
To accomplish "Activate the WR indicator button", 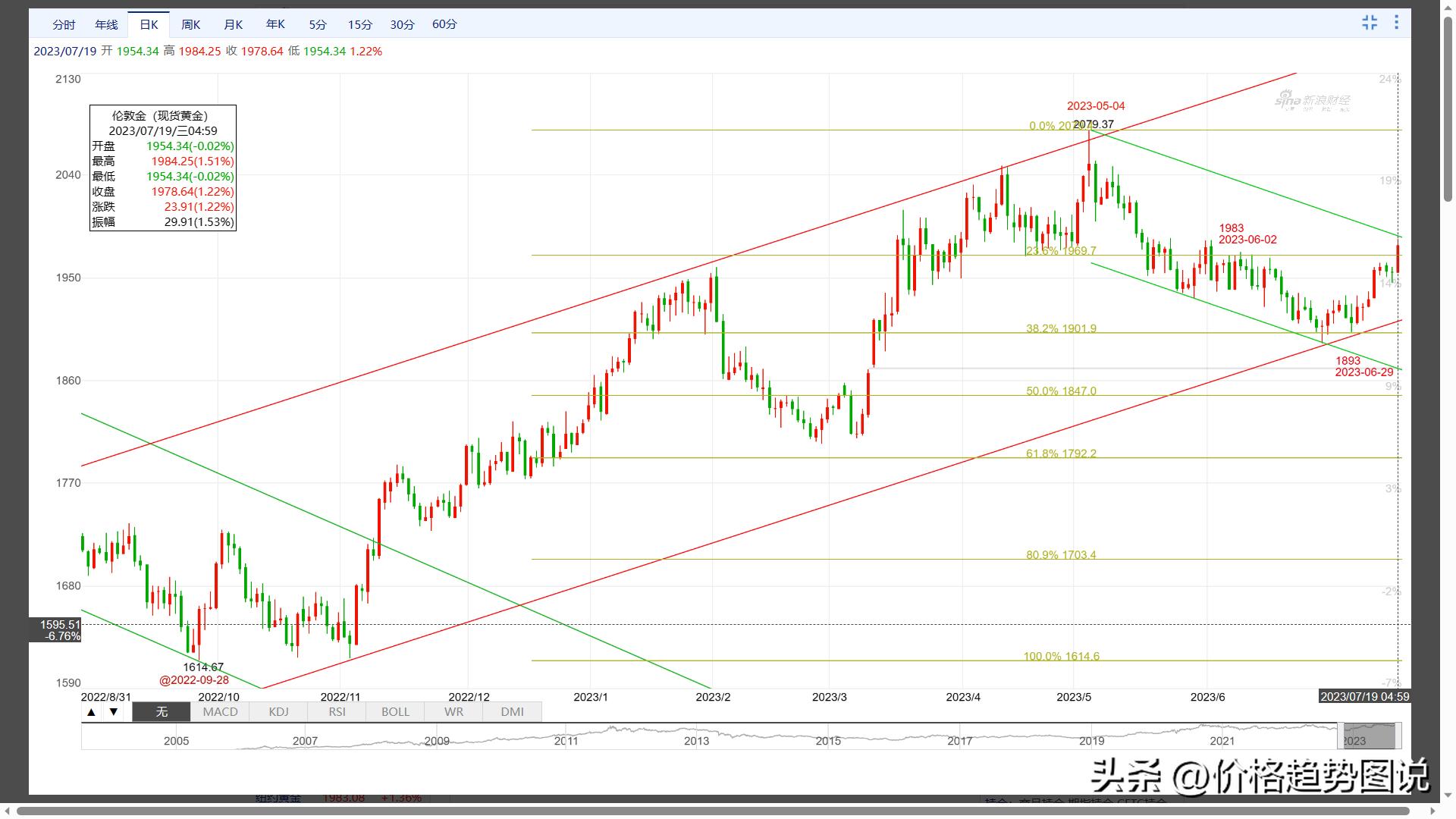I will click(x=453, y=712).
